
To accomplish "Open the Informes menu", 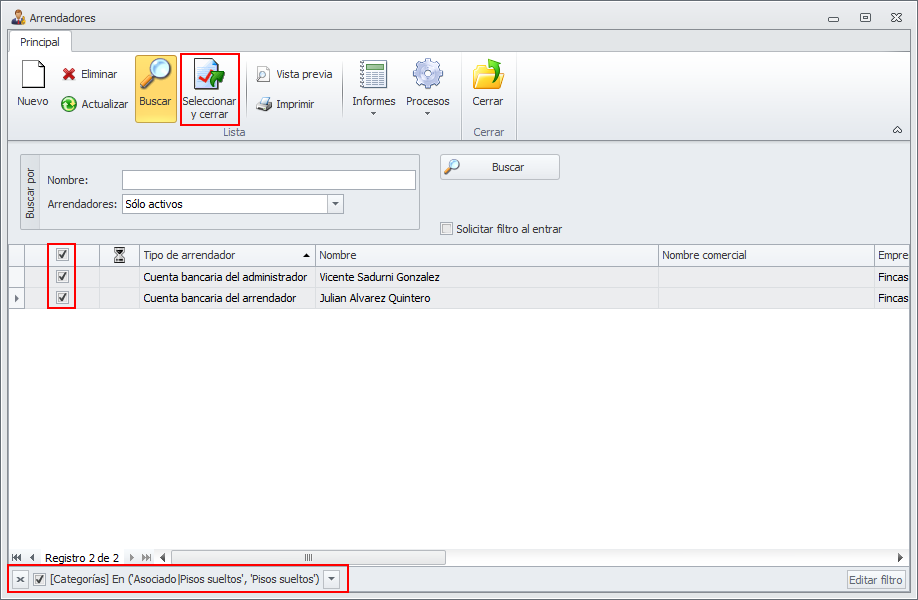I will (x=374, y=88).
